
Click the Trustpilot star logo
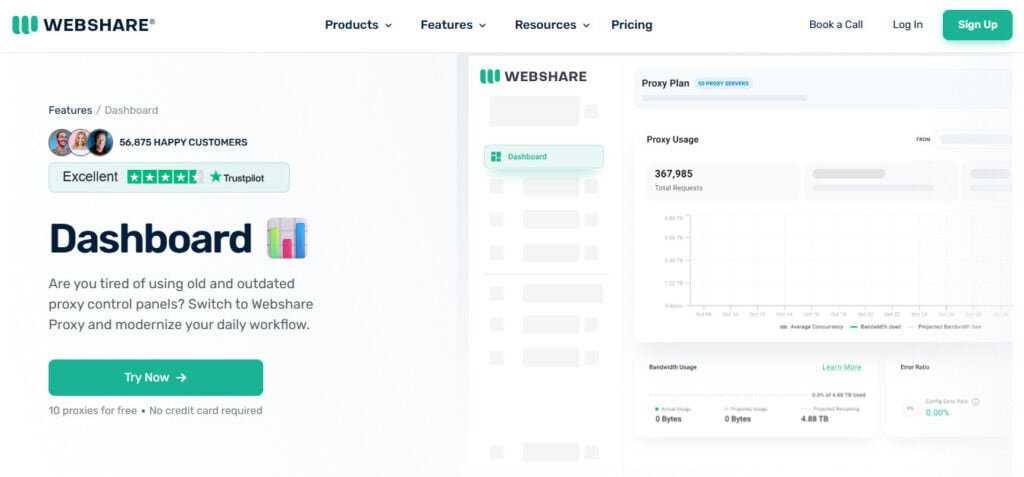tap(216, 177)
